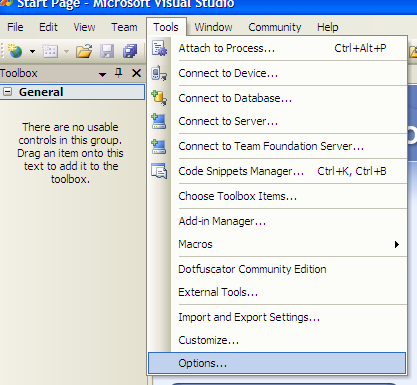Close the Toolbox panel

[x=136, y=73]
